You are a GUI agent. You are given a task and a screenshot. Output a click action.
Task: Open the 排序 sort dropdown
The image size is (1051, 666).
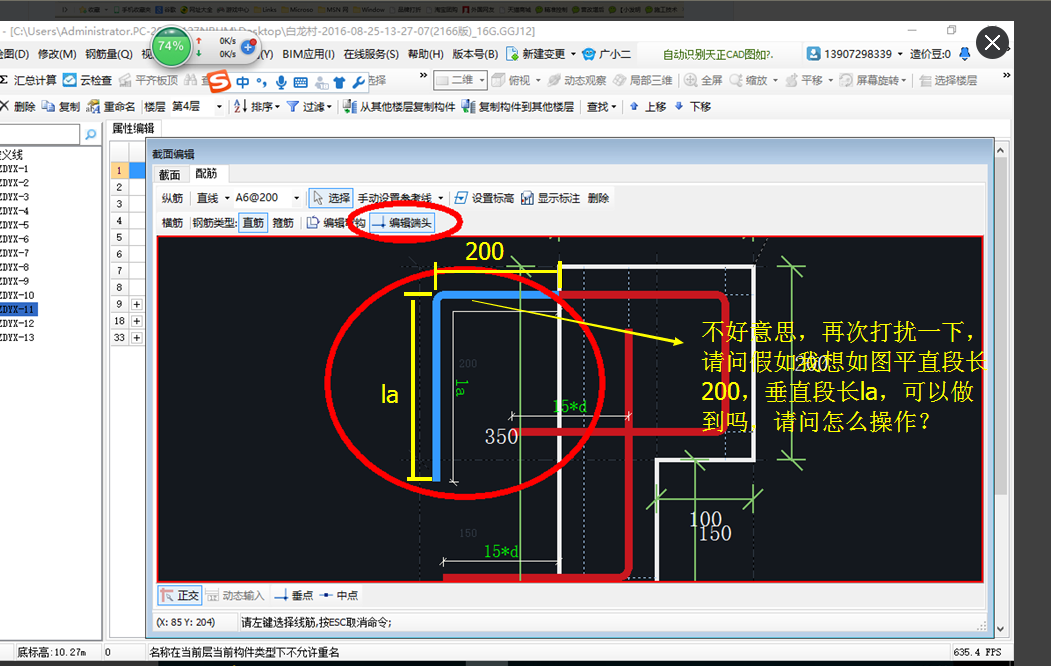click(257, 107)
